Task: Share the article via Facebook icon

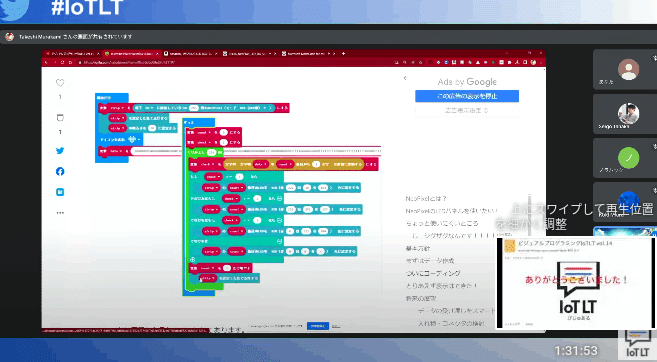Action: [60, 171]
